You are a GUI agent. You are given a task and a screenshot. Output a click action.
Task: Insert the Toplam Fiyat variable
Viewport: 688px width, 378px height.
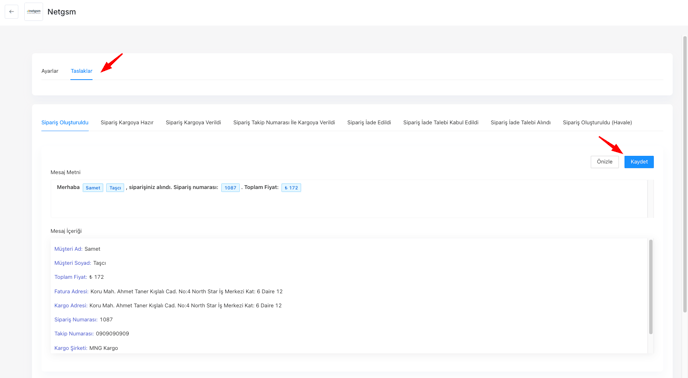(71, 277)
